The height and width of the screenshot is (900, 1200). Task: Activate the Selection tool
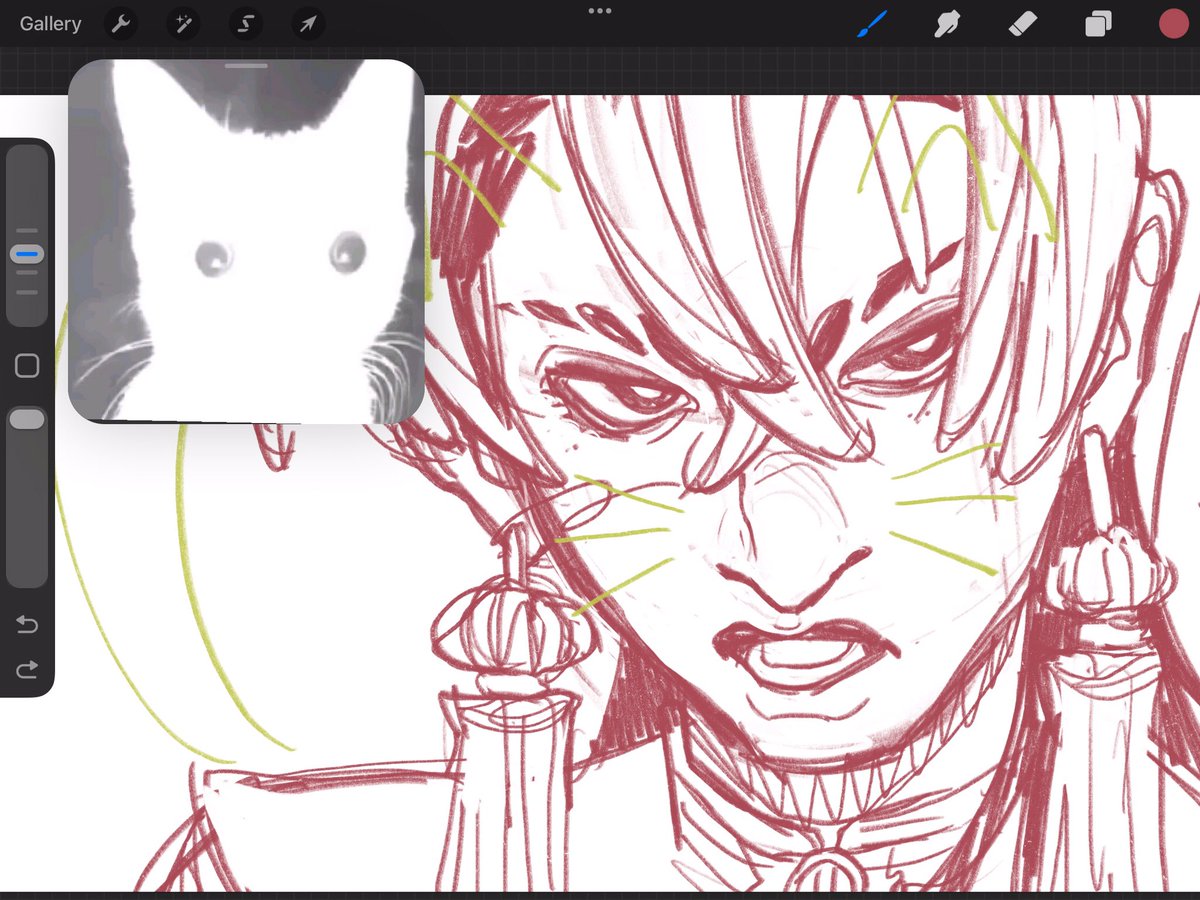(246, 24)
